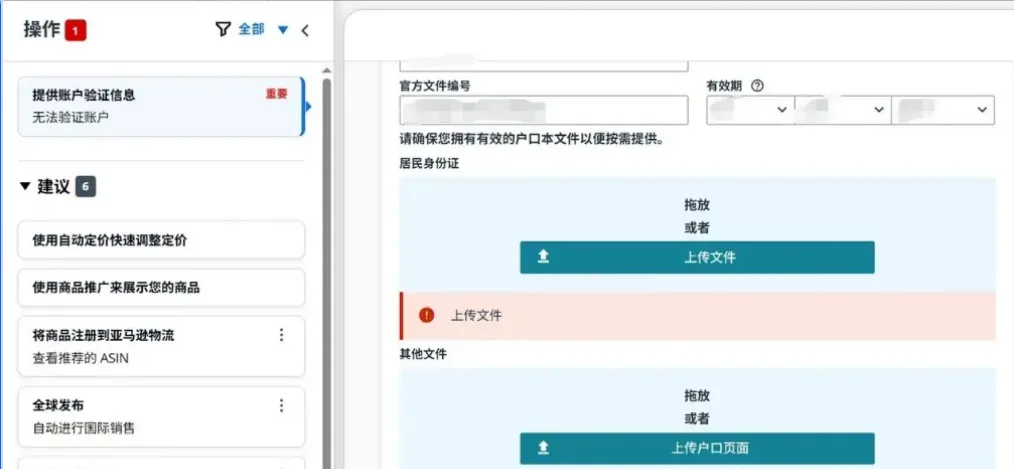The image size is (1014, 469).
Task: Click the 全部 filter text
Action: [252, 29]
